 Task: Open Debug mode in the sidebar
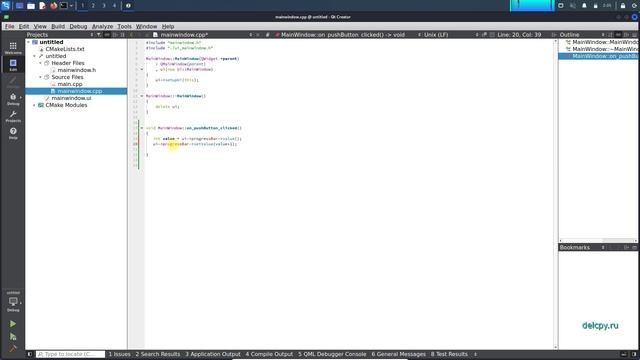pyautogui.click(x=13, y=99)
